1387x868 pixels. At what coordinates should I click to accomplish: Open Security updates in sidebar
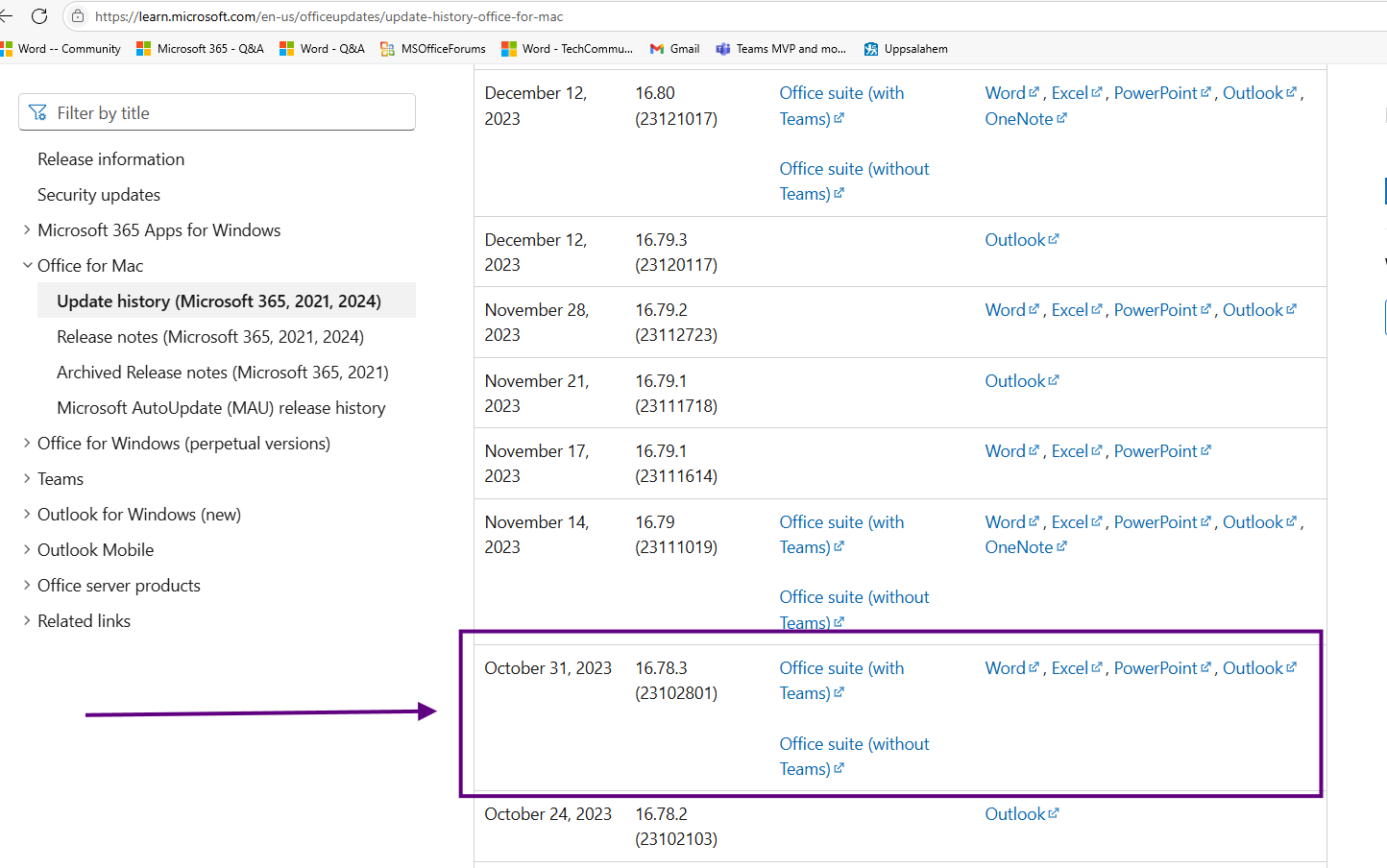click(x=99, y=195)
